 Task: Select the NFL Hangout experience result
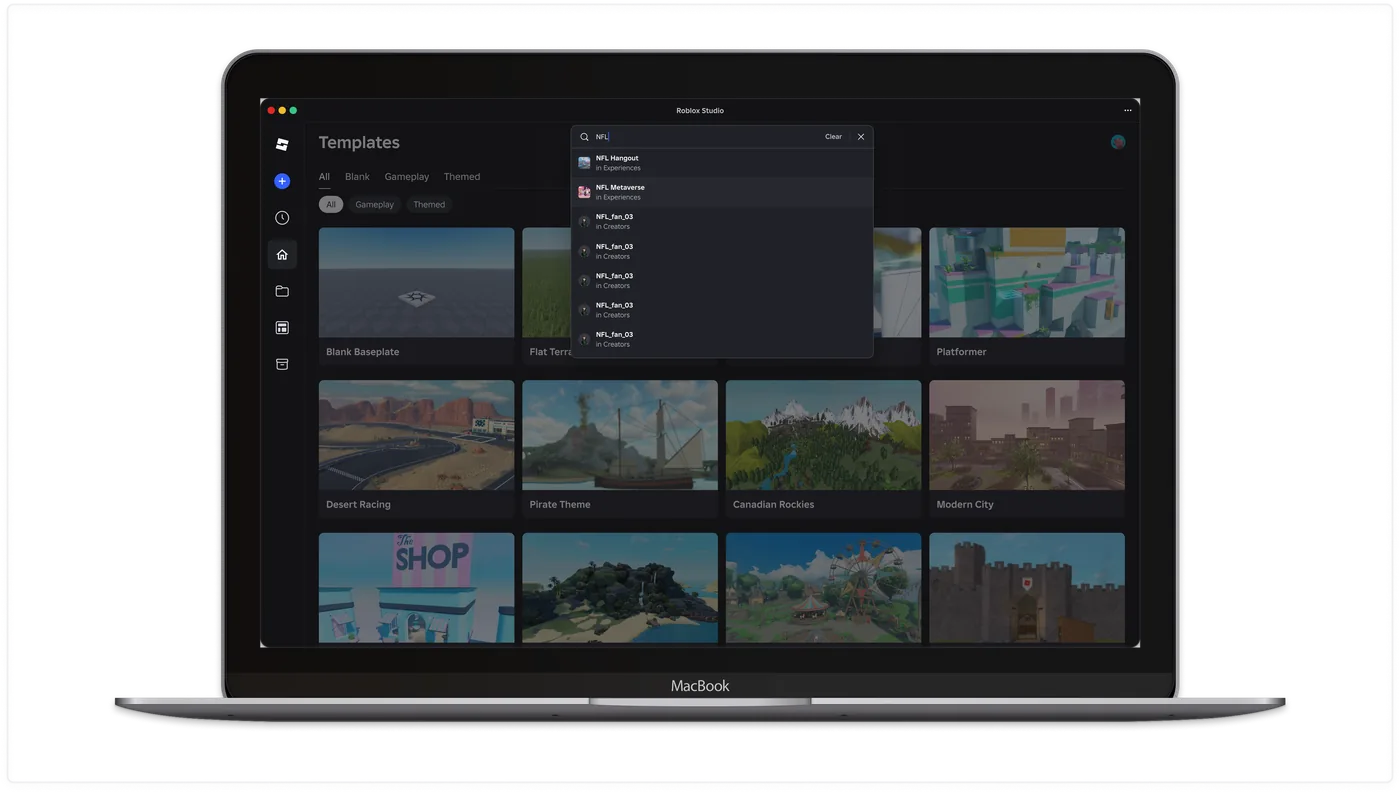click(722, 163)
